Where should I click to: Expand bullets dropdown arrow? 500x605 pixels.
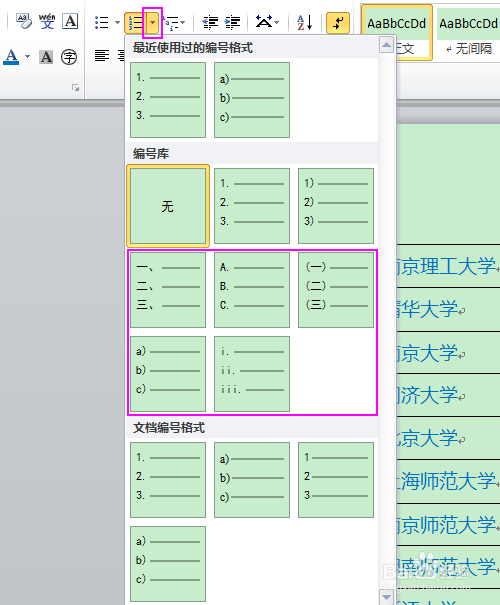coord(117,22)
